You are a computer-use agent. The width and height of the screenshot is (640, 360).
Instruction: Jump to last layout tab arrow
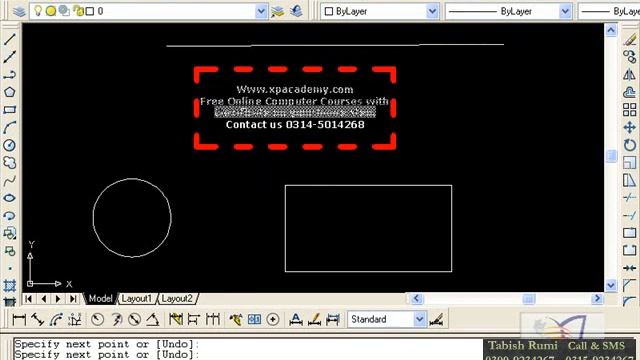[x=73, y=299]
